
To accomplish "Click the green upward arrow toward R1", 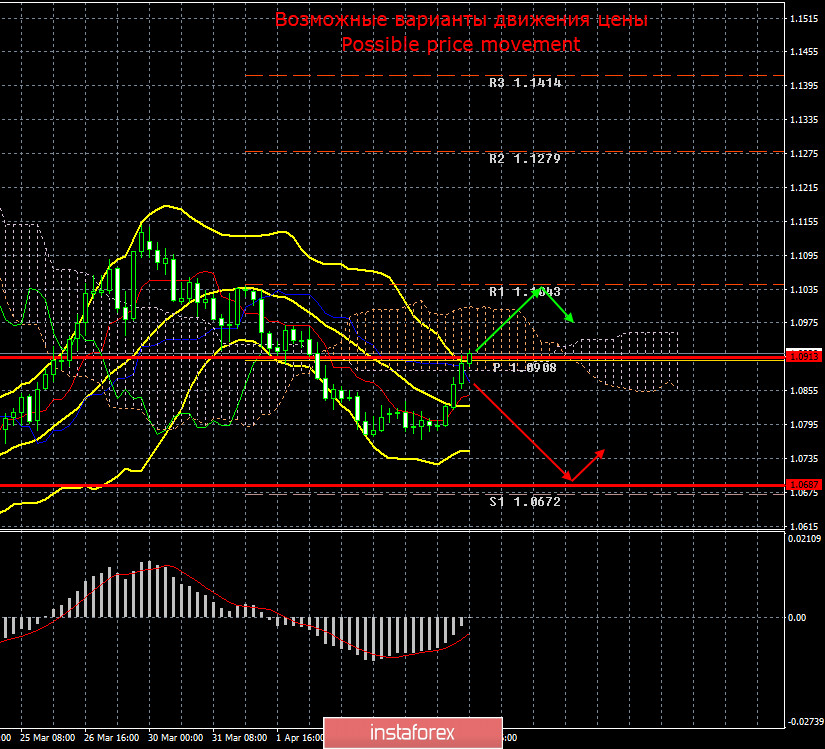I will click(x=508, y=320).
